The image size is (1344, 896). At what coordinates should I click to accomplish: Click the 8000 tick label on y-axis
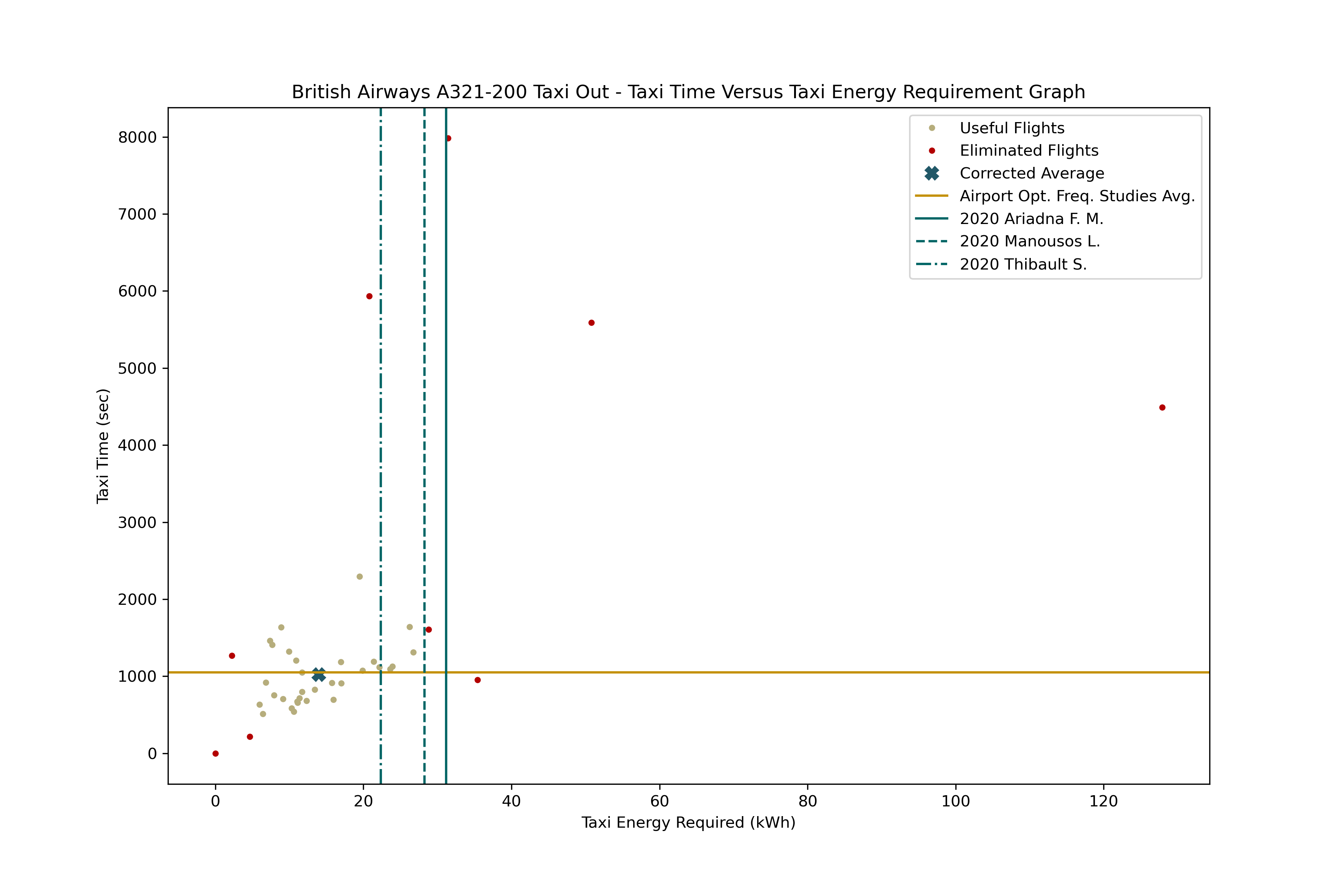click(x=137, y=137)
